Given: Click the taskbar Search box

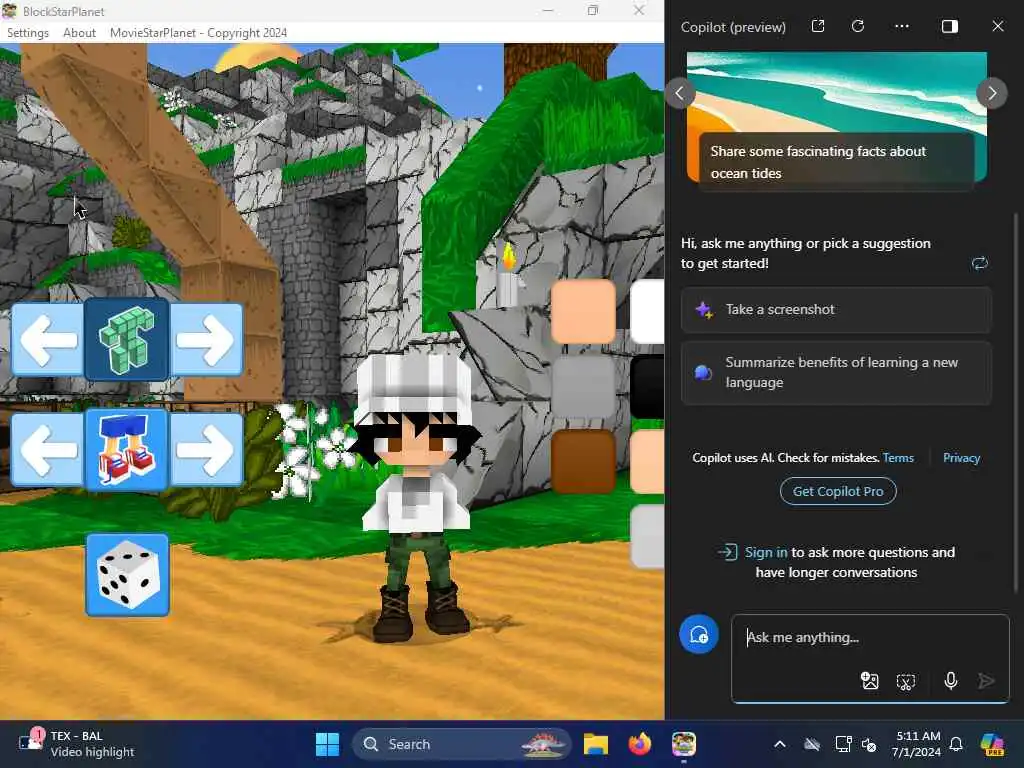Looking at the screenshot, I should (x=462, y=744).
